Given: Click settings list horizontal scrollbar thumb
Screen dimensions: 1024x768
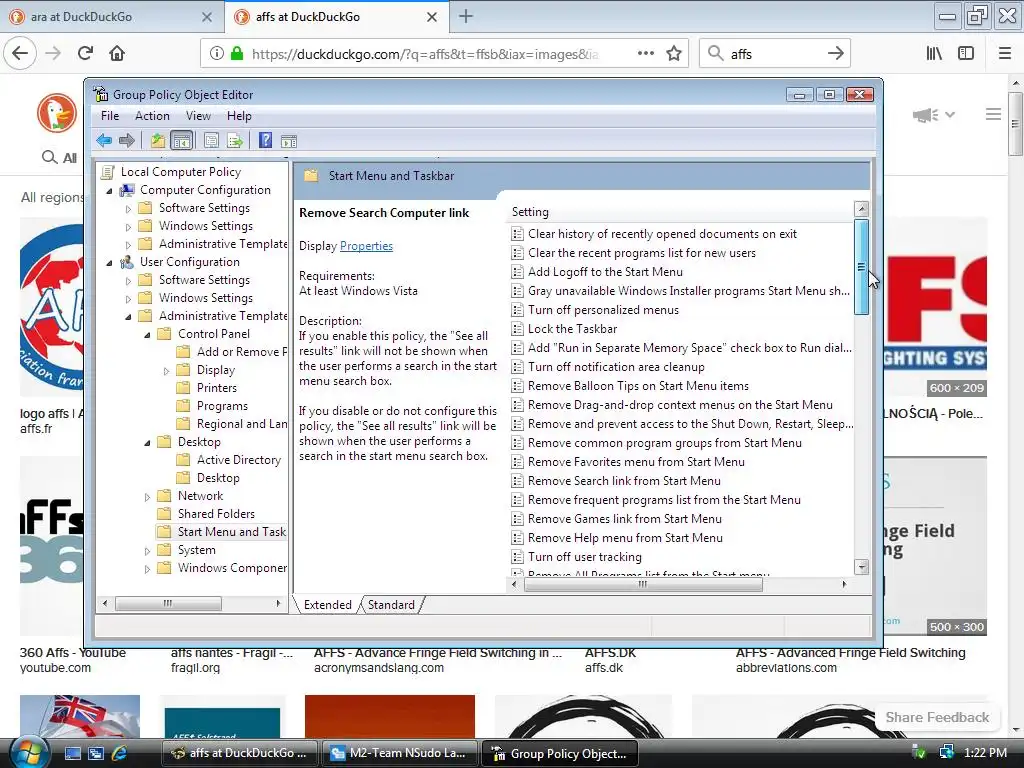Looking at the screenshot, I should click(643, 584).
